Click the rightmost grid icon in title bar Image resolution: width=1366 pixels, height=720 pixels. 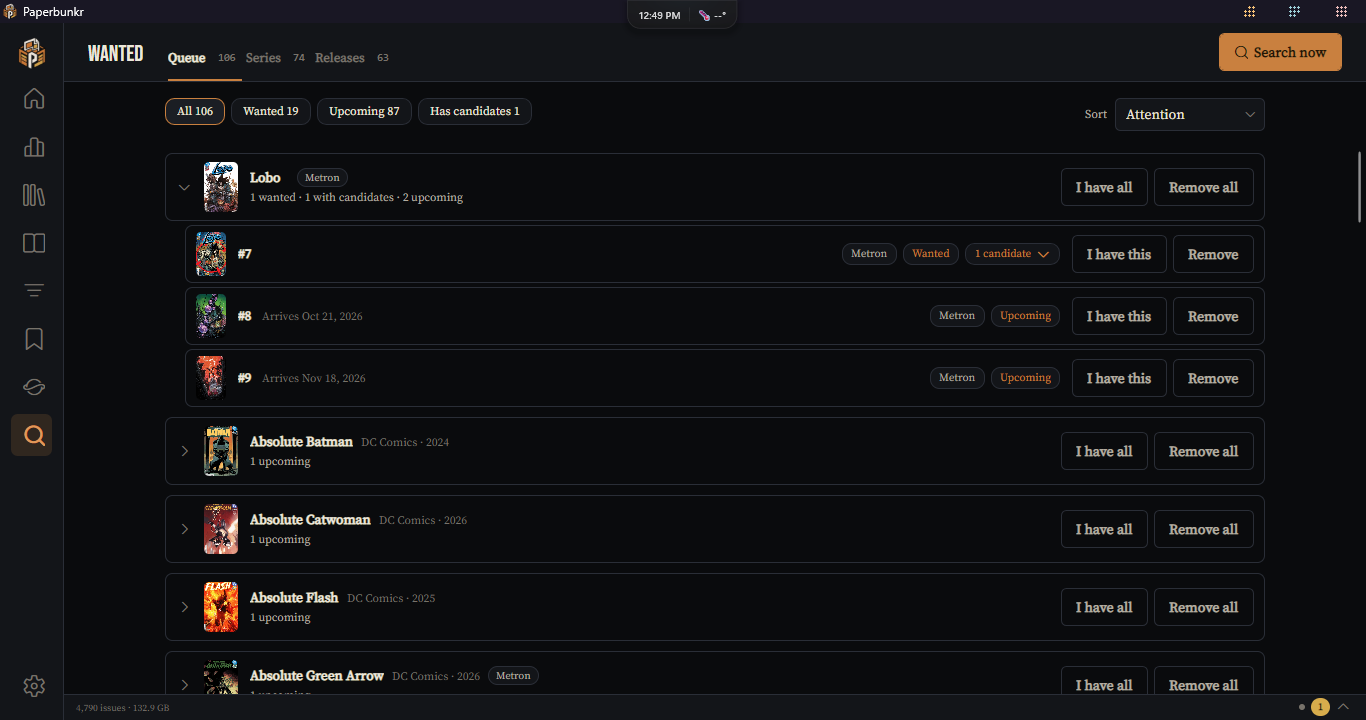click(x=1341, y=12)
